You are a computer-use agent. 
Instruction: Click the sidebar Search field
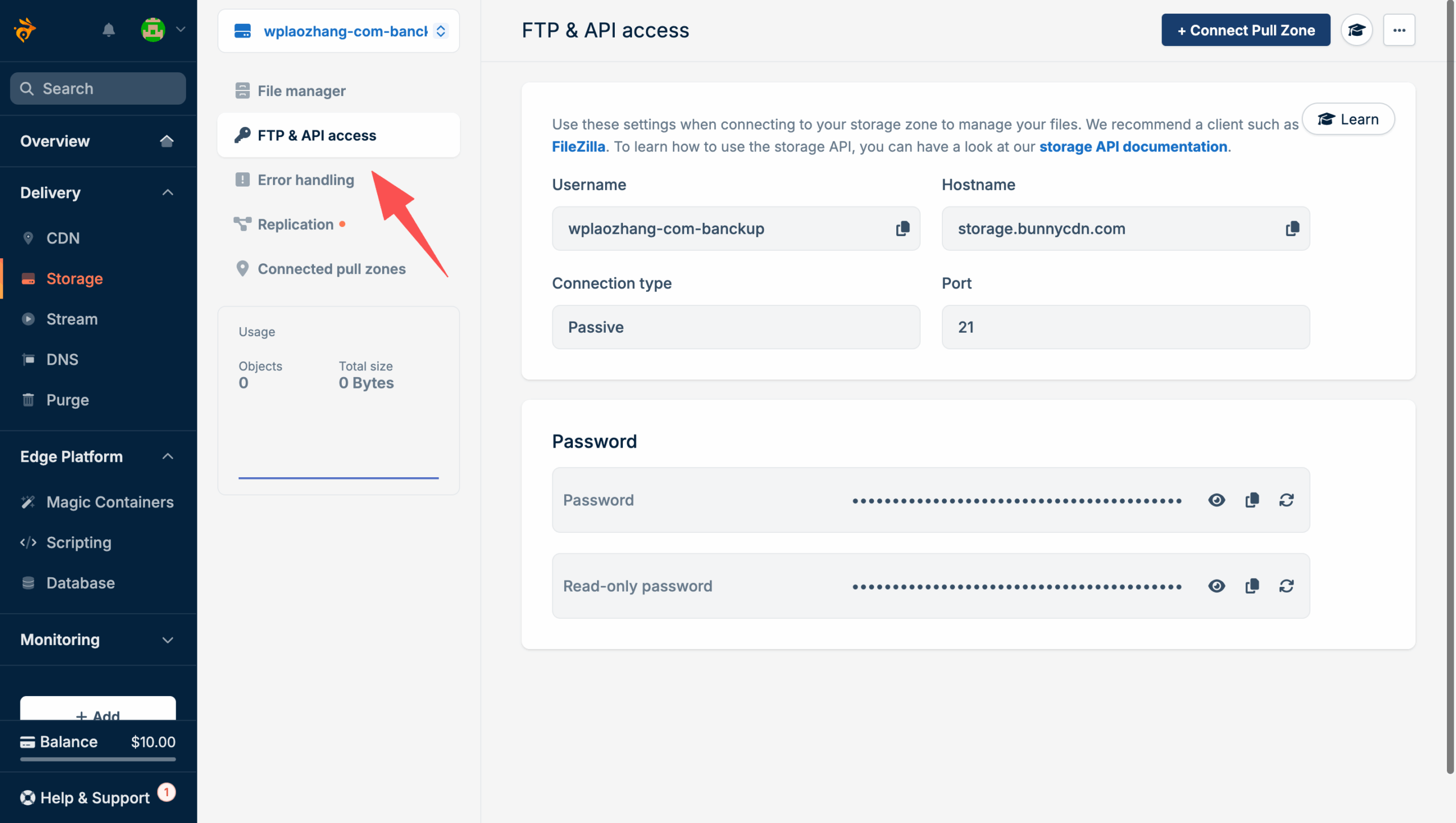tap(98, 89)
